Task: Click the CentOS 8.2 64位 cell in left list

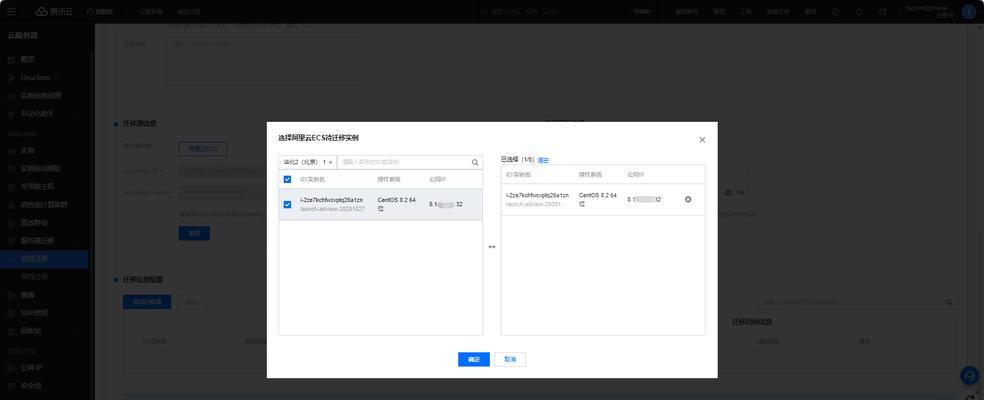Action: [397, 204]
